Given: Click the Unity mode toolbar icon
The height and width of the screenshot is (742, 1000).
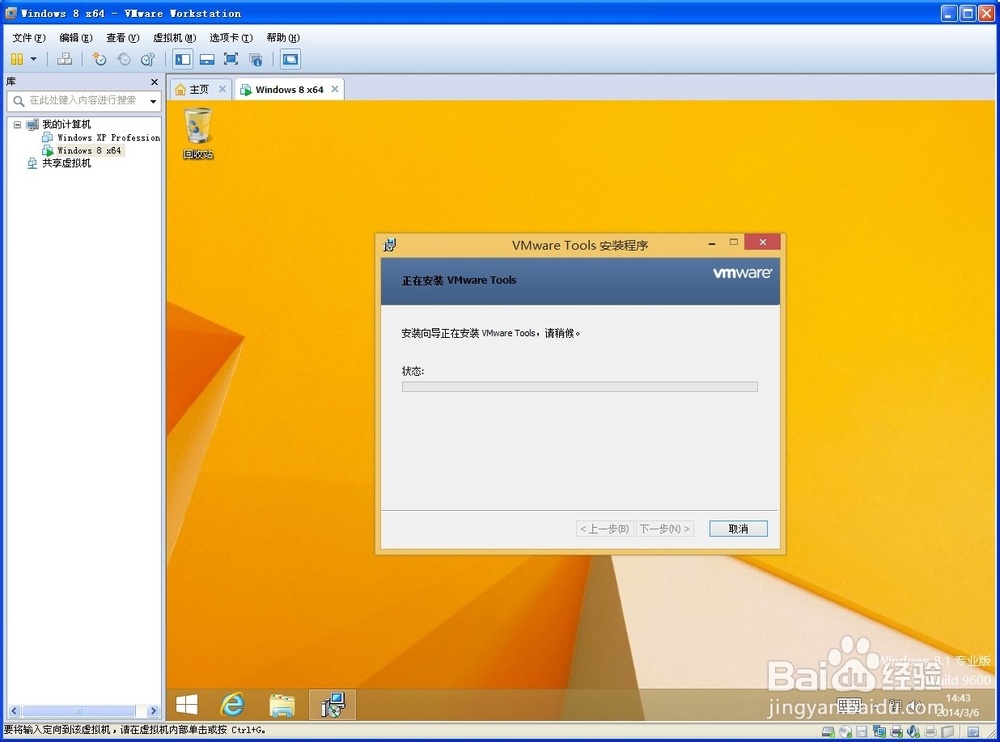Looking at the screenshot, I should (256, 59).
